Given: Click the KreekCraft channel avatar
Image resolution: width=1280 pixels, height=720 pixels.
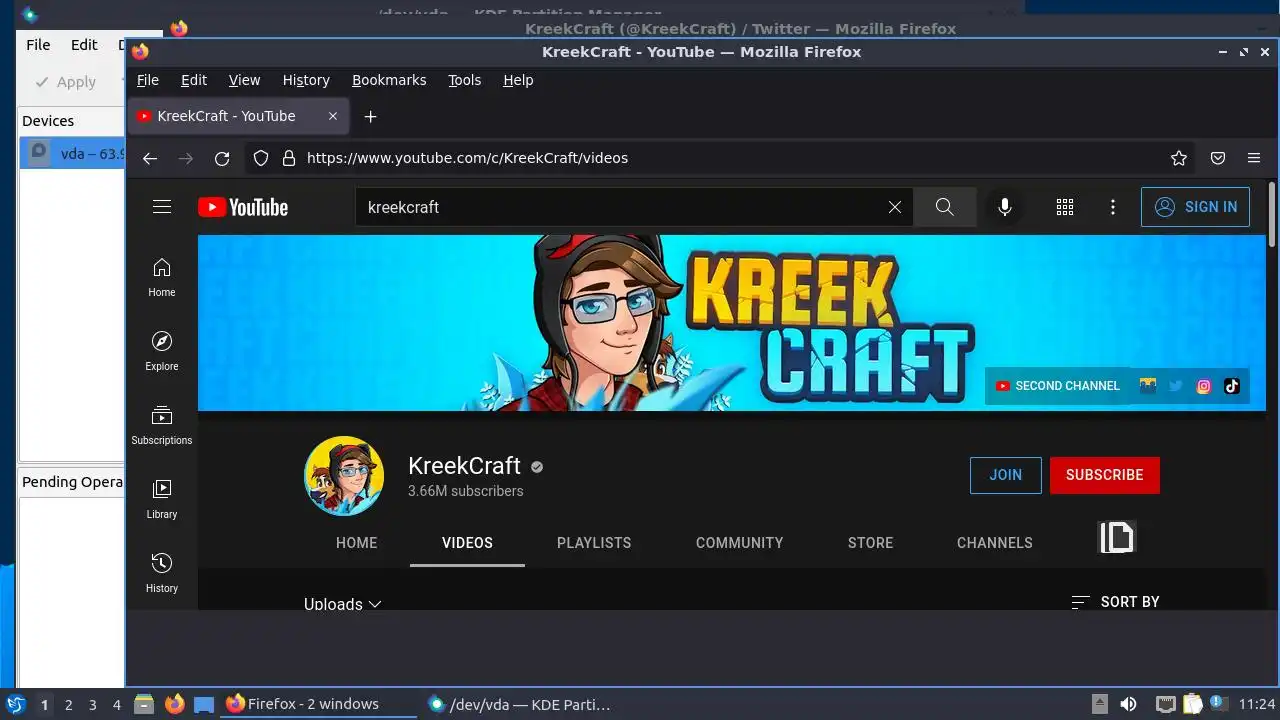Looking at the screenshot, I should coord(344,476).
